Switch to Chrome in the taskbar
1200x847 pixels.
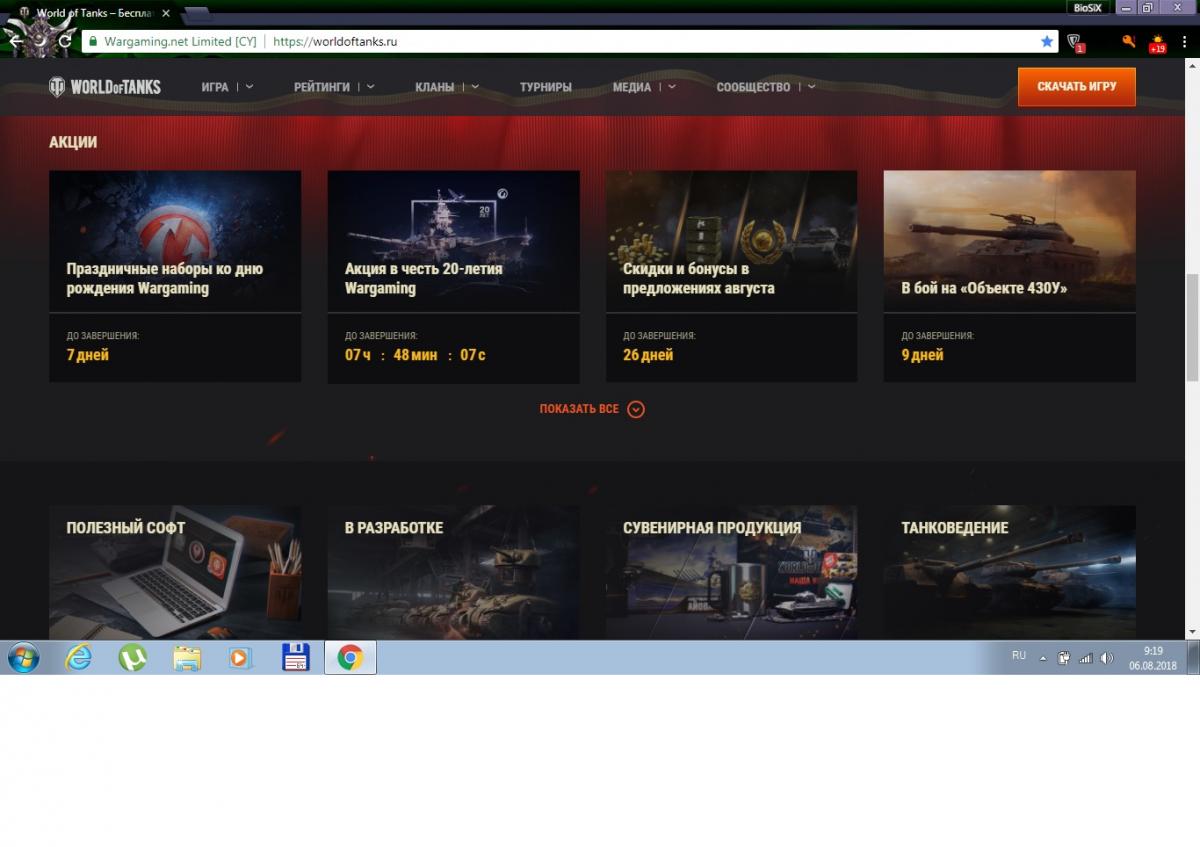point(350,657)
